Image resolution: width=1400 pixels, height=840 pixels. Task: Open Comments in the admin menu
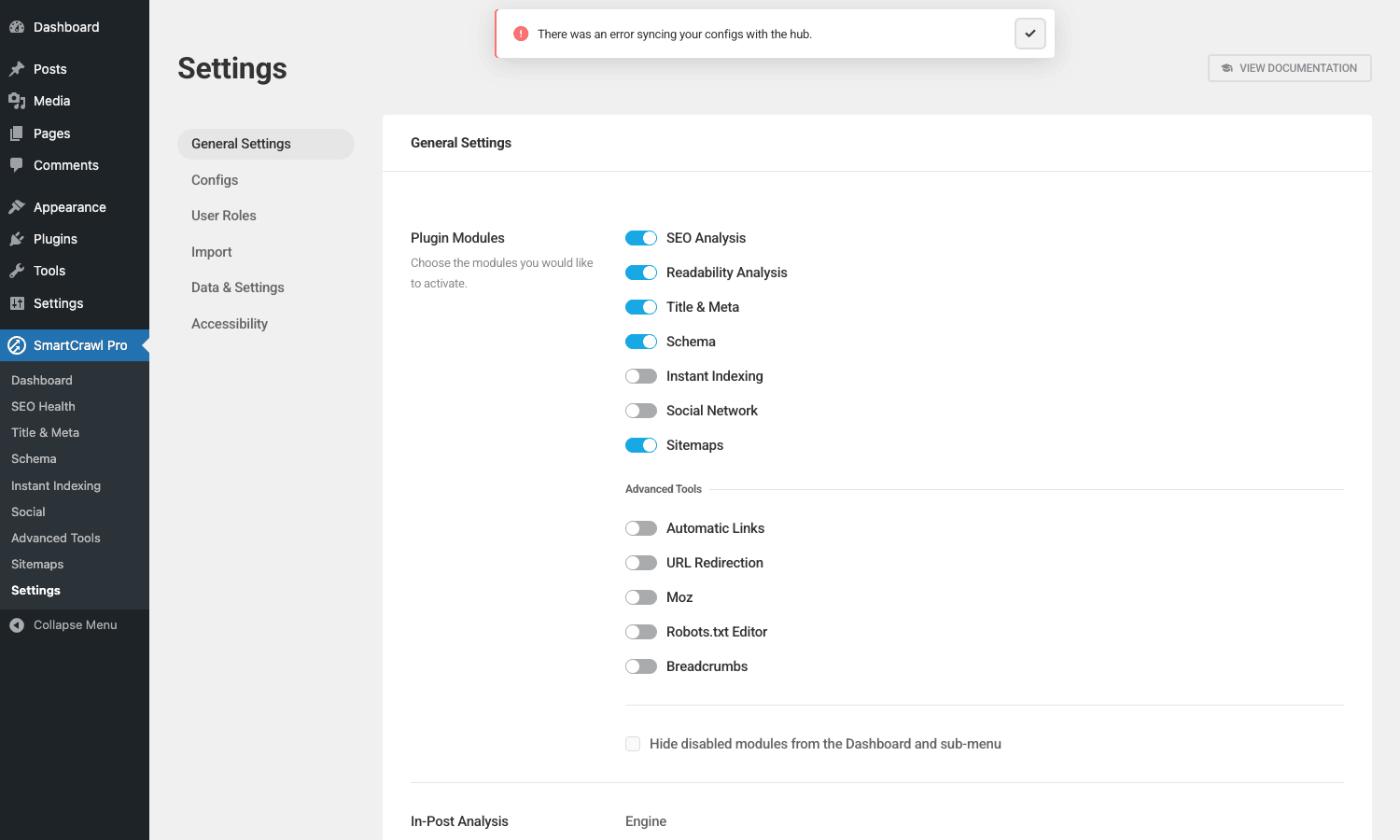pyautogui.click(x=75, y=165)
